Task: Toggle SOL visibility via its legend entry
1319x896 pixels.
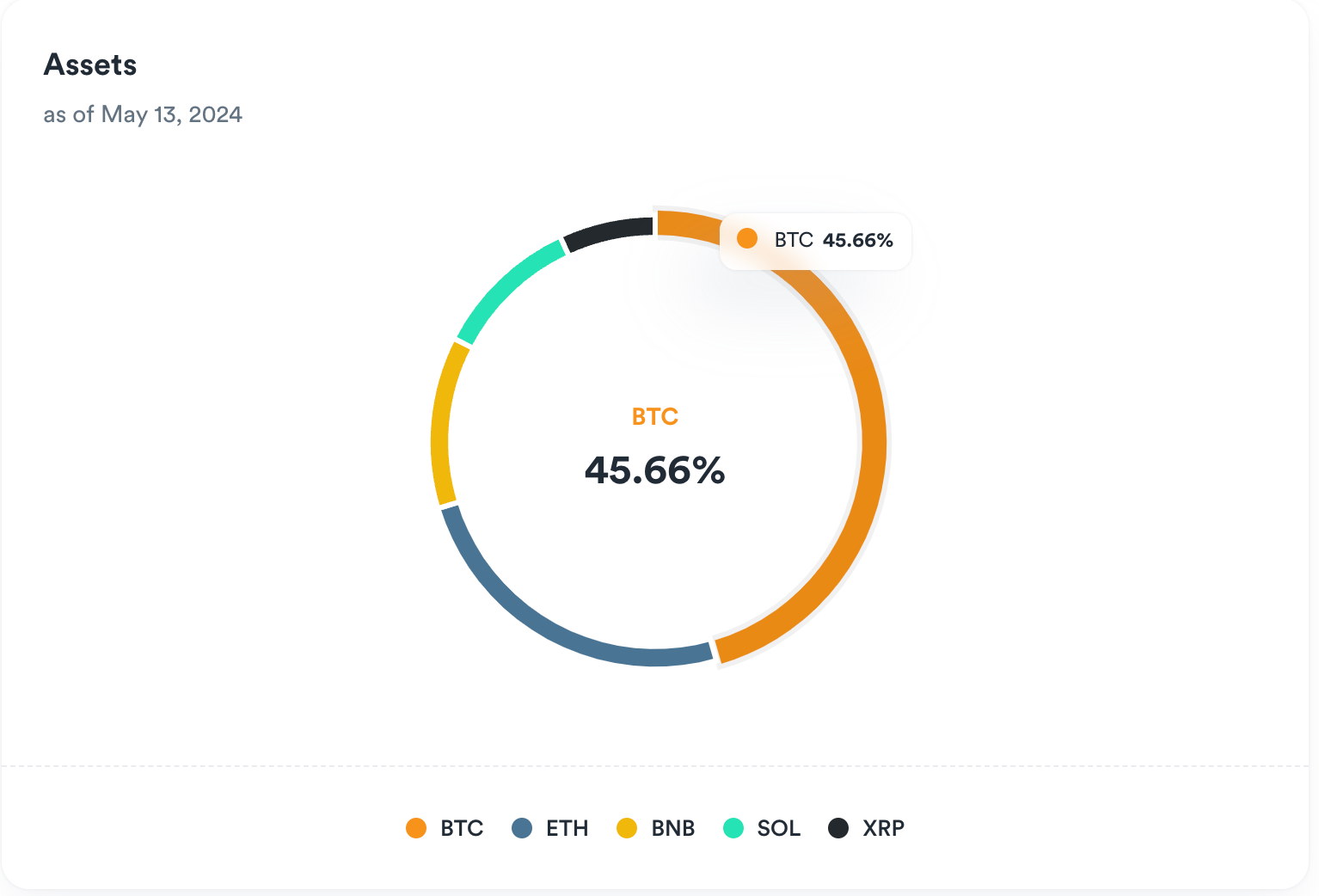Action: click(763, 828)
